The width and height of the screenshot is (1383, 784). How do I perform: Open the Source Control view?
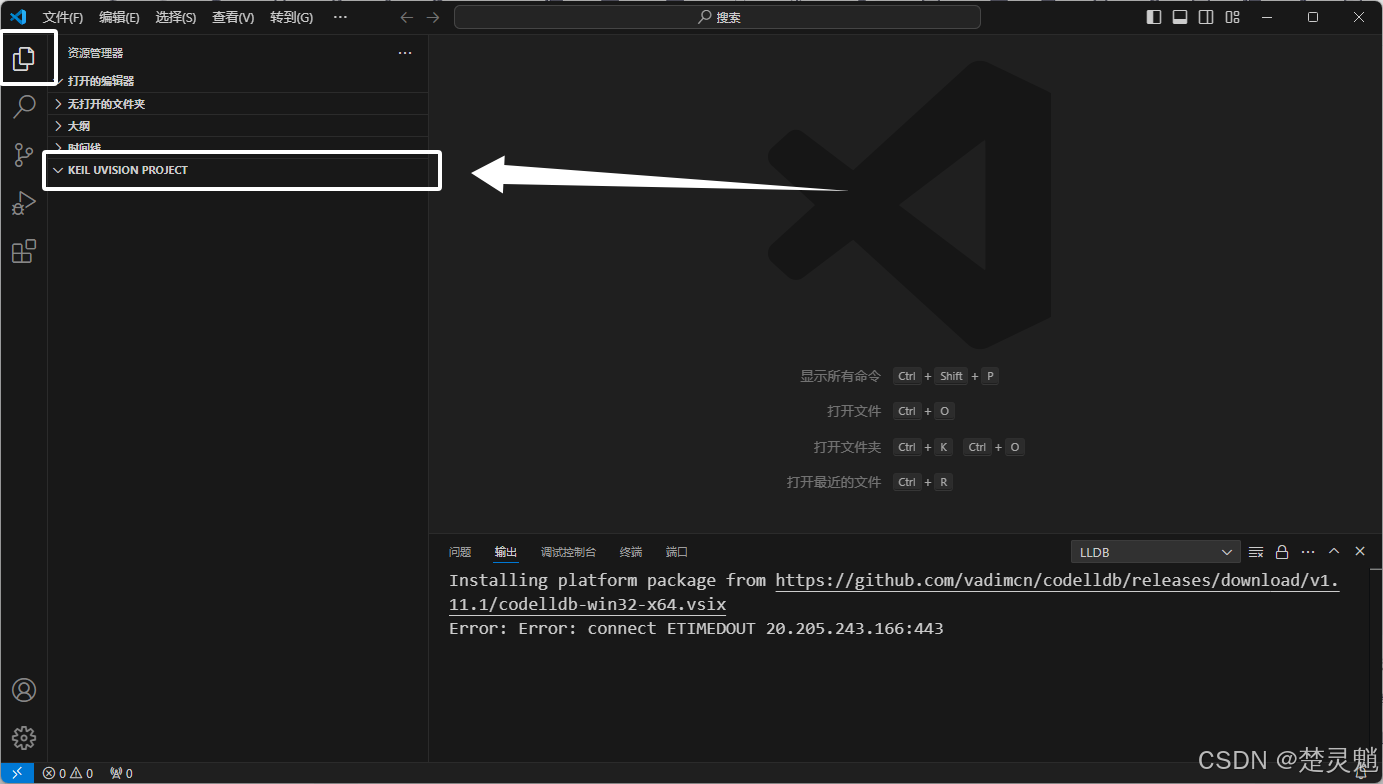[24, 154]
